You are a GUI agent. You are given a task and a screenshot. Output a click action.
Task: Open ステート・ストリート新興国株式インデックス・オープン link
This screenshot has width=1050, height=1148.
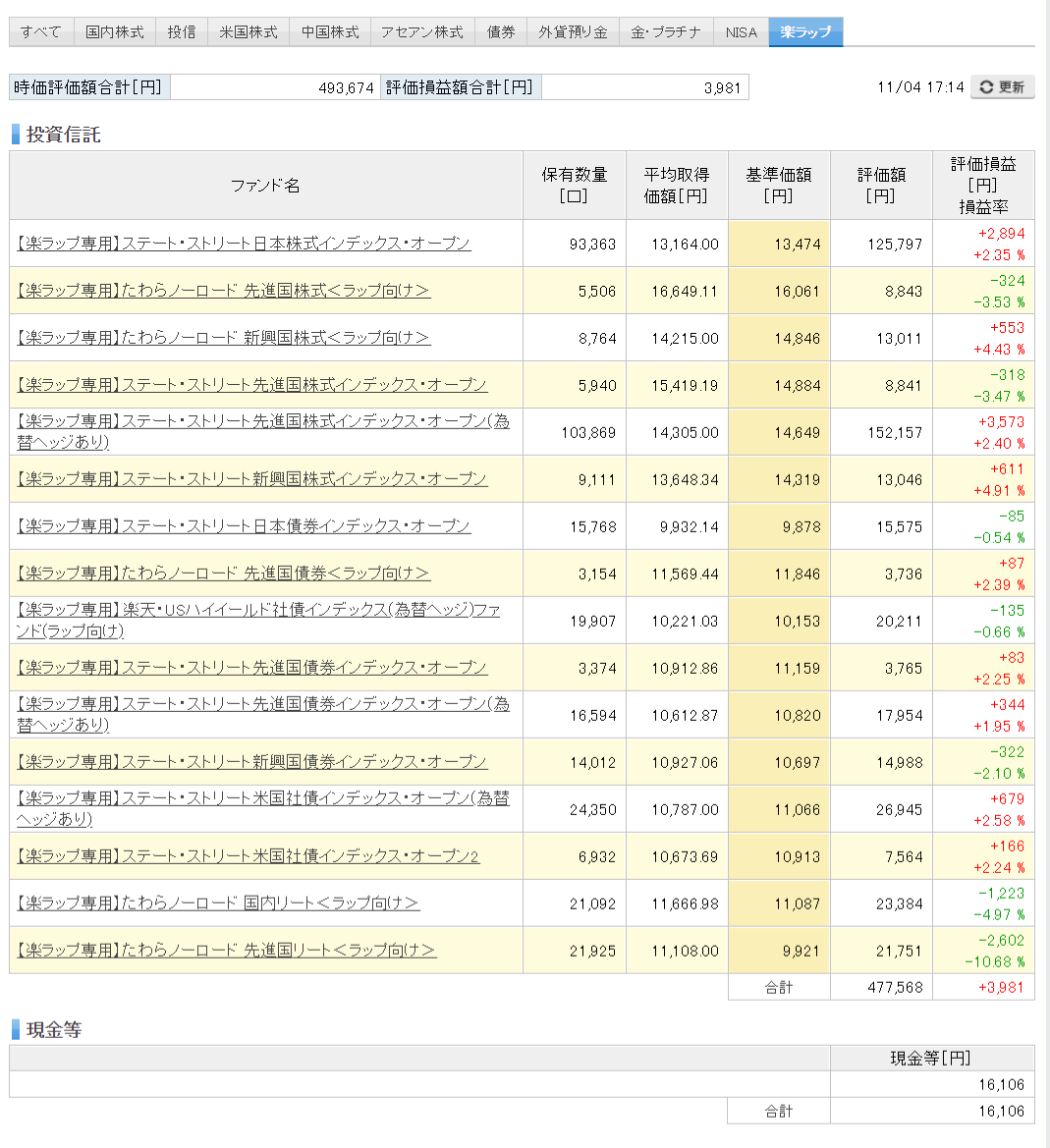[251, 479]
